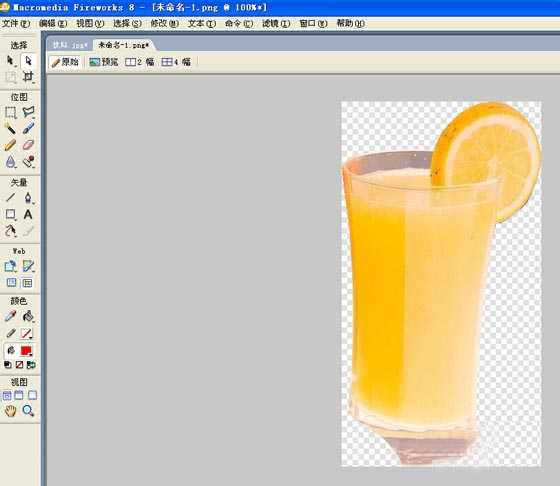Pick the Lasso tool
Viewport: 560px width, 486px height.
click(28, 112)
